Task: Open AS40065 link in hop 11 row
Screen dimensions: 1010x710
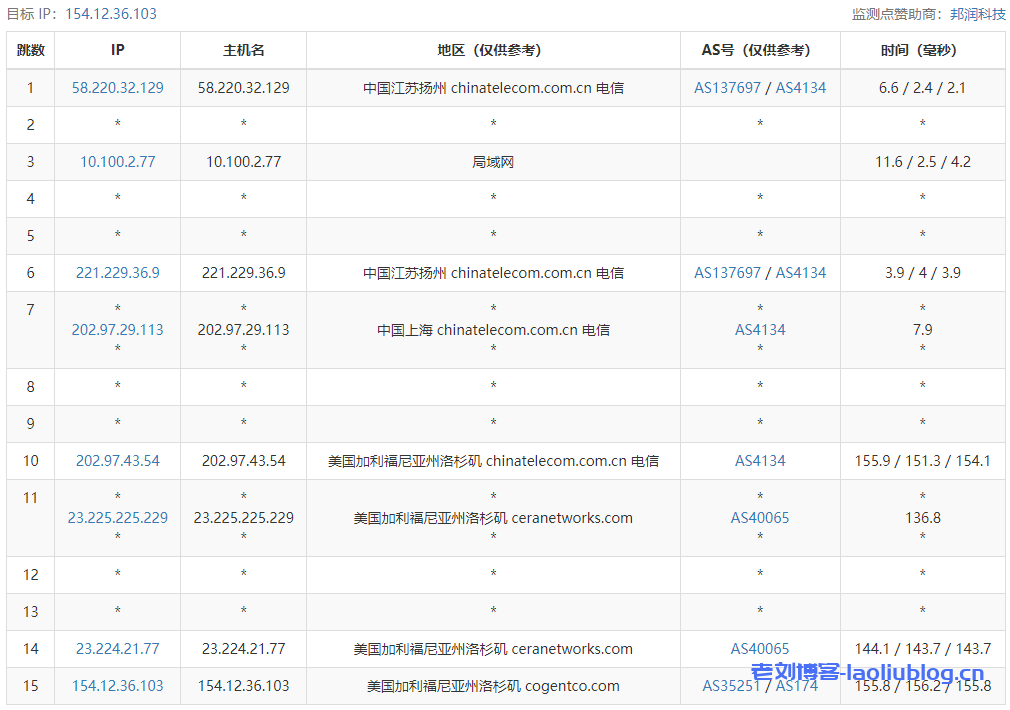Action: (760, 518)
